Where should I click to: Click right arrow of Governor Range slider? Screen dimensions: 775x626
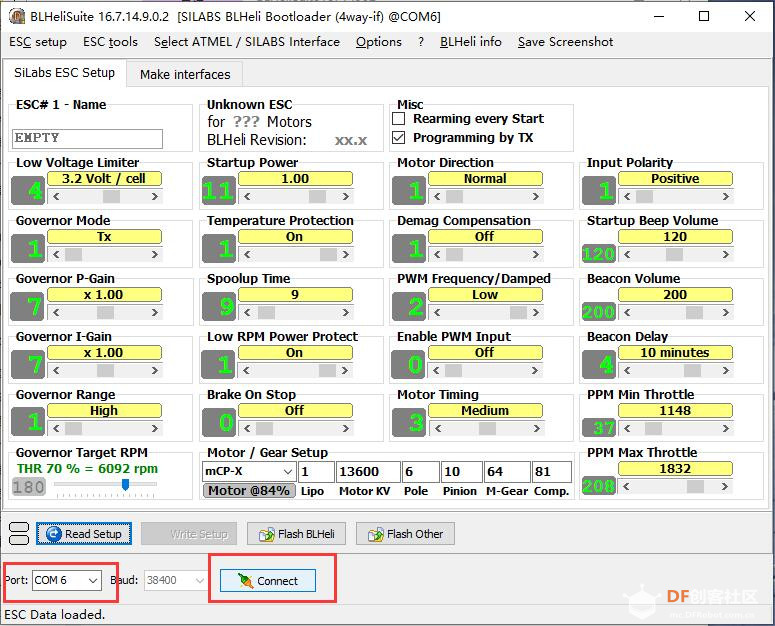click(155, 428)
